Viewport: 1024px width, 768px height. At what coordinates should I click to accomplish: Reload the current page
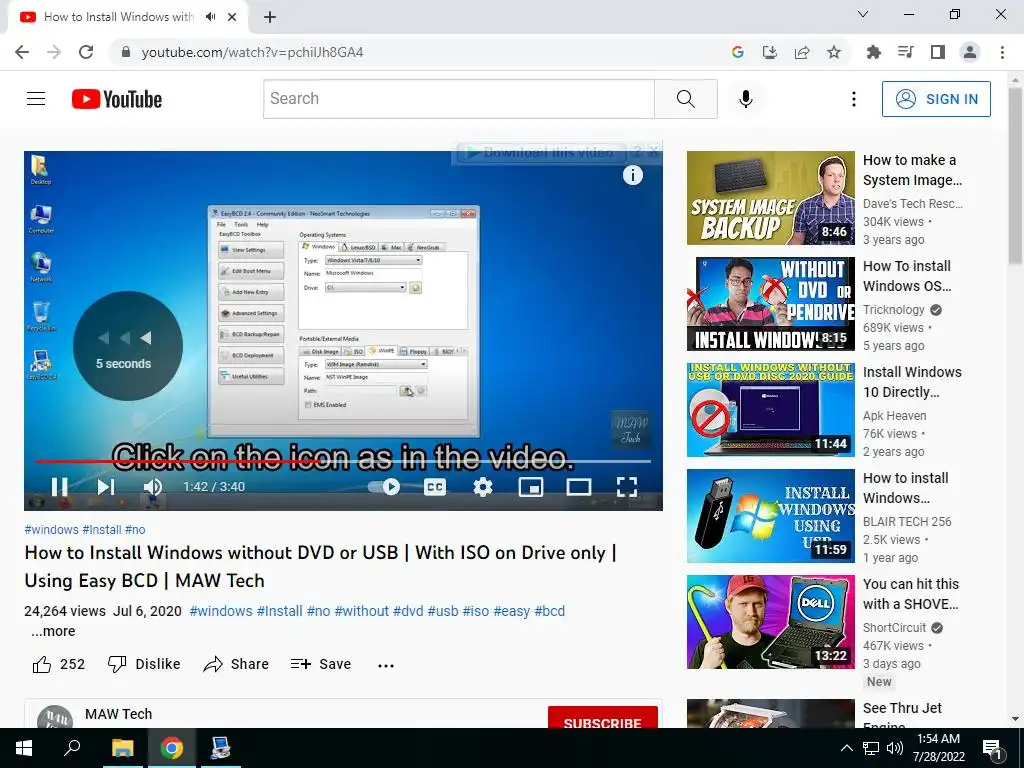[86, 52]
